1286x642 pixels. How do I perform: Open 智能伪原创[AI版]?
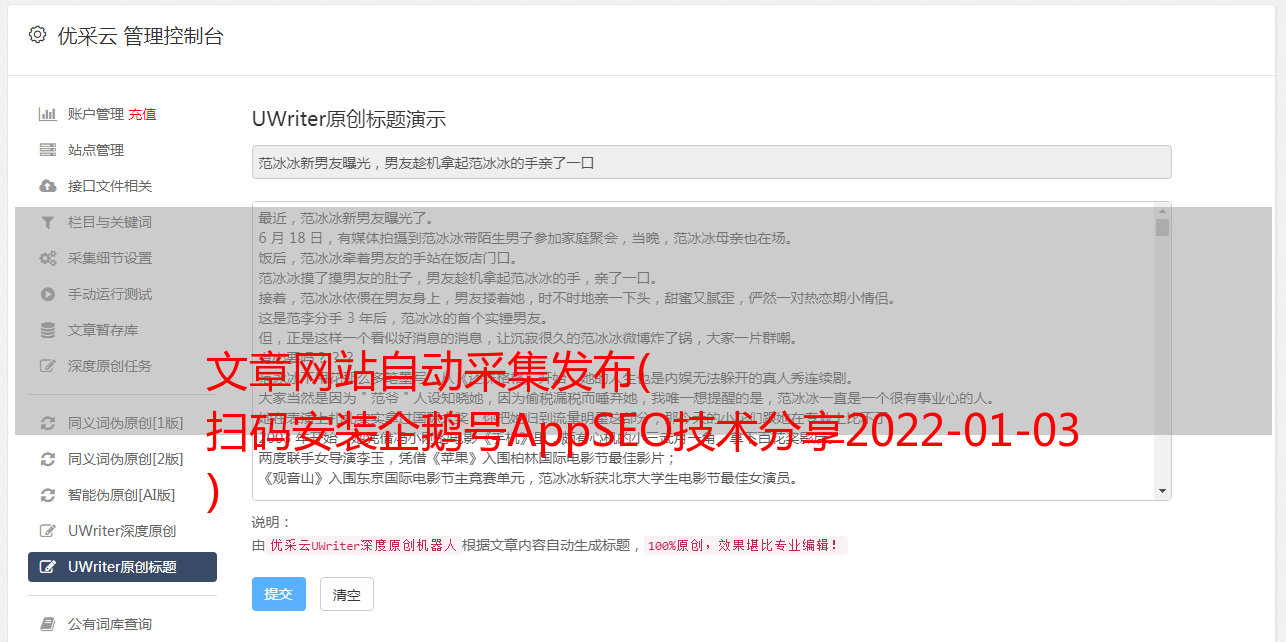(x=122, y=495)
